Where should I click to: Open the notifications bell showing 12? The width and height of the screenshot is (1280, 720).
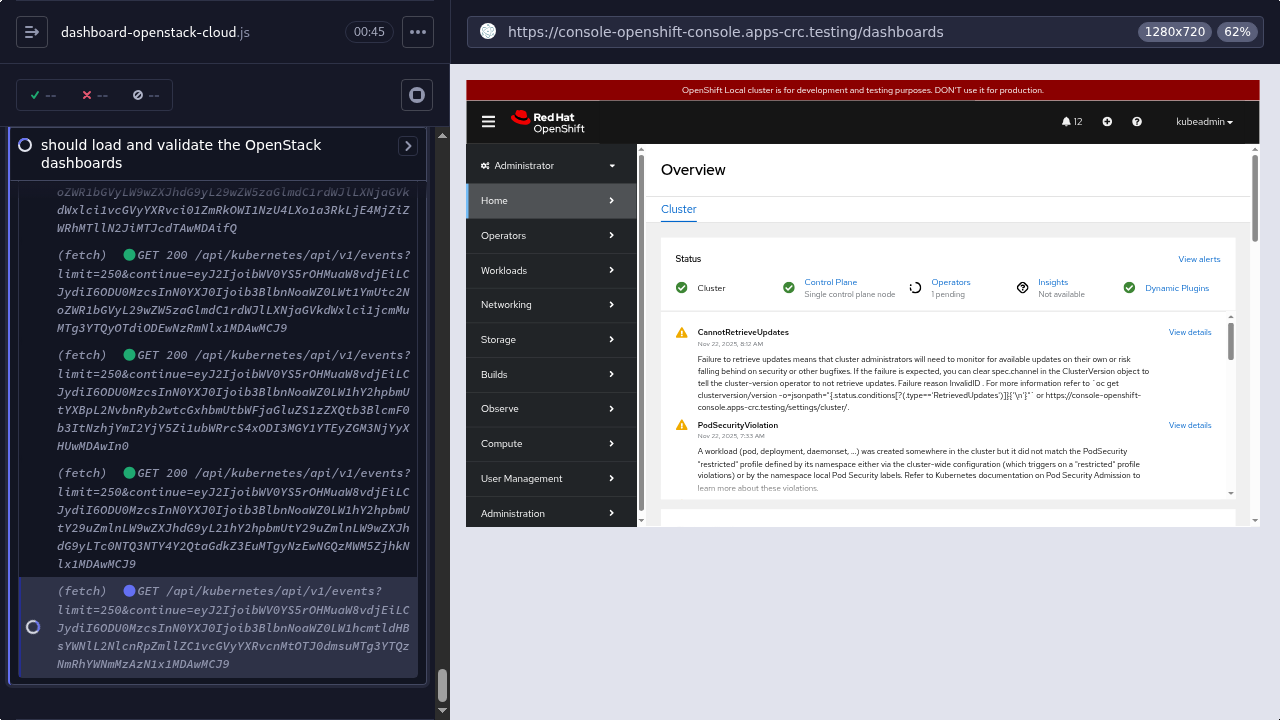click(x=1071, y=122)
